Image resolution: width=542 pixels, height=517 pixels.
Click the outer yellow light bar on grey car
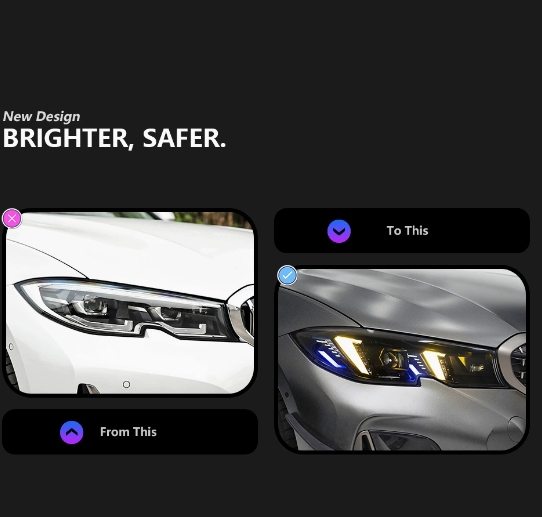pyautogui.click(x=351, y=355)
